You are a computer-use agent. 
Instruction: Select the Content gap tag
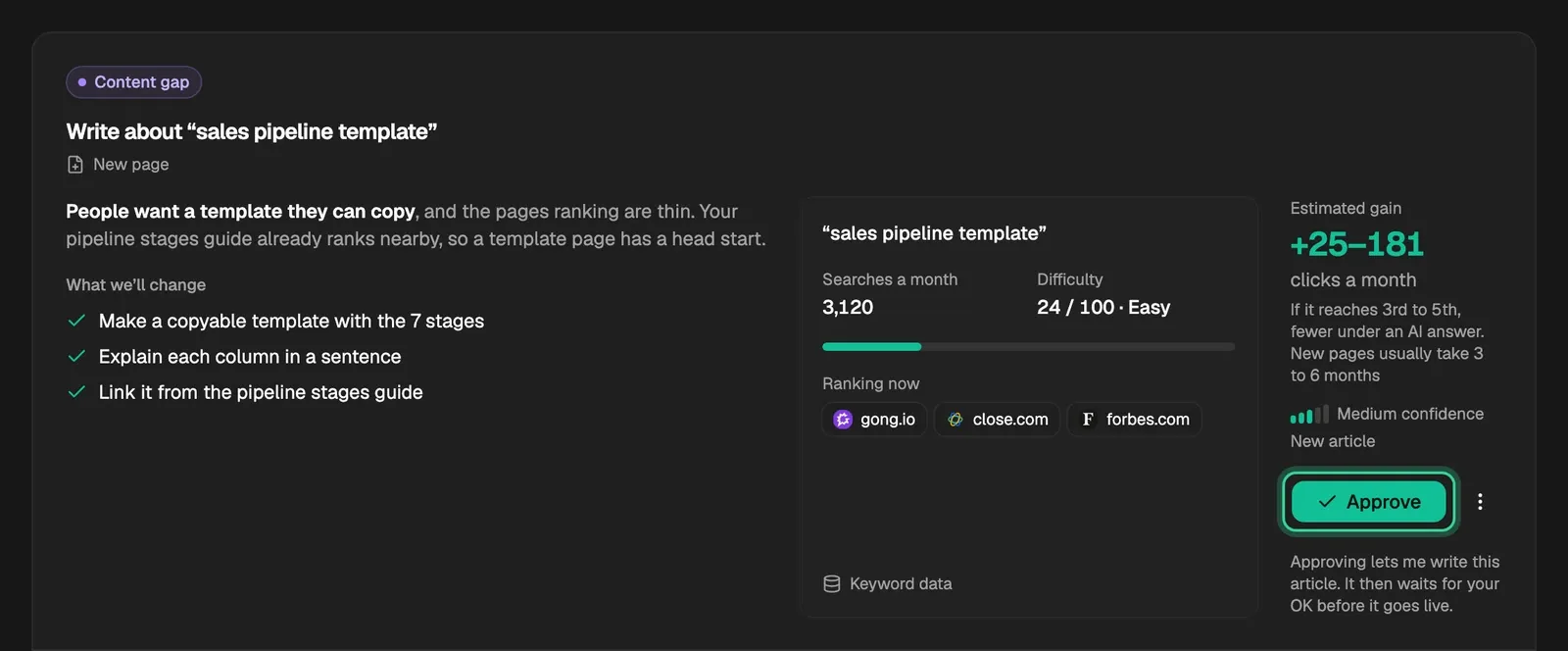pos(133,82)
